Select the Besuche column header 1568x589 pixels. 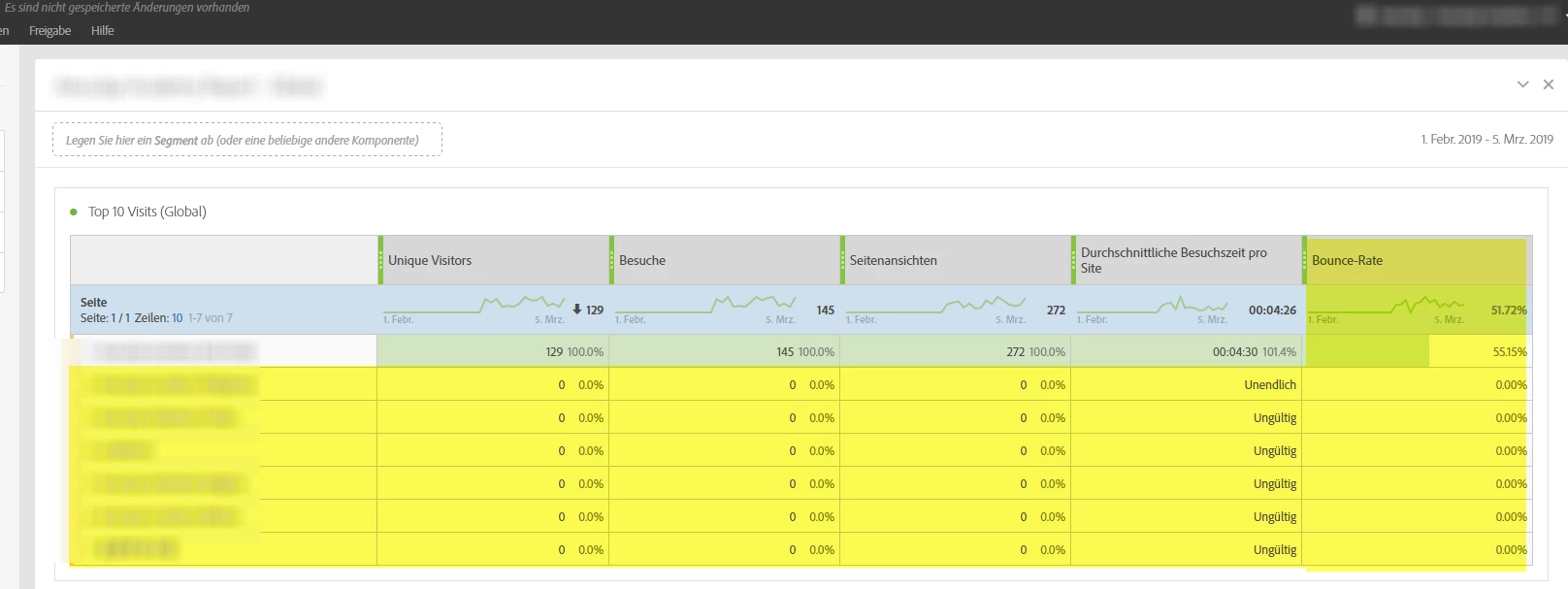click(x=726, y=260)
